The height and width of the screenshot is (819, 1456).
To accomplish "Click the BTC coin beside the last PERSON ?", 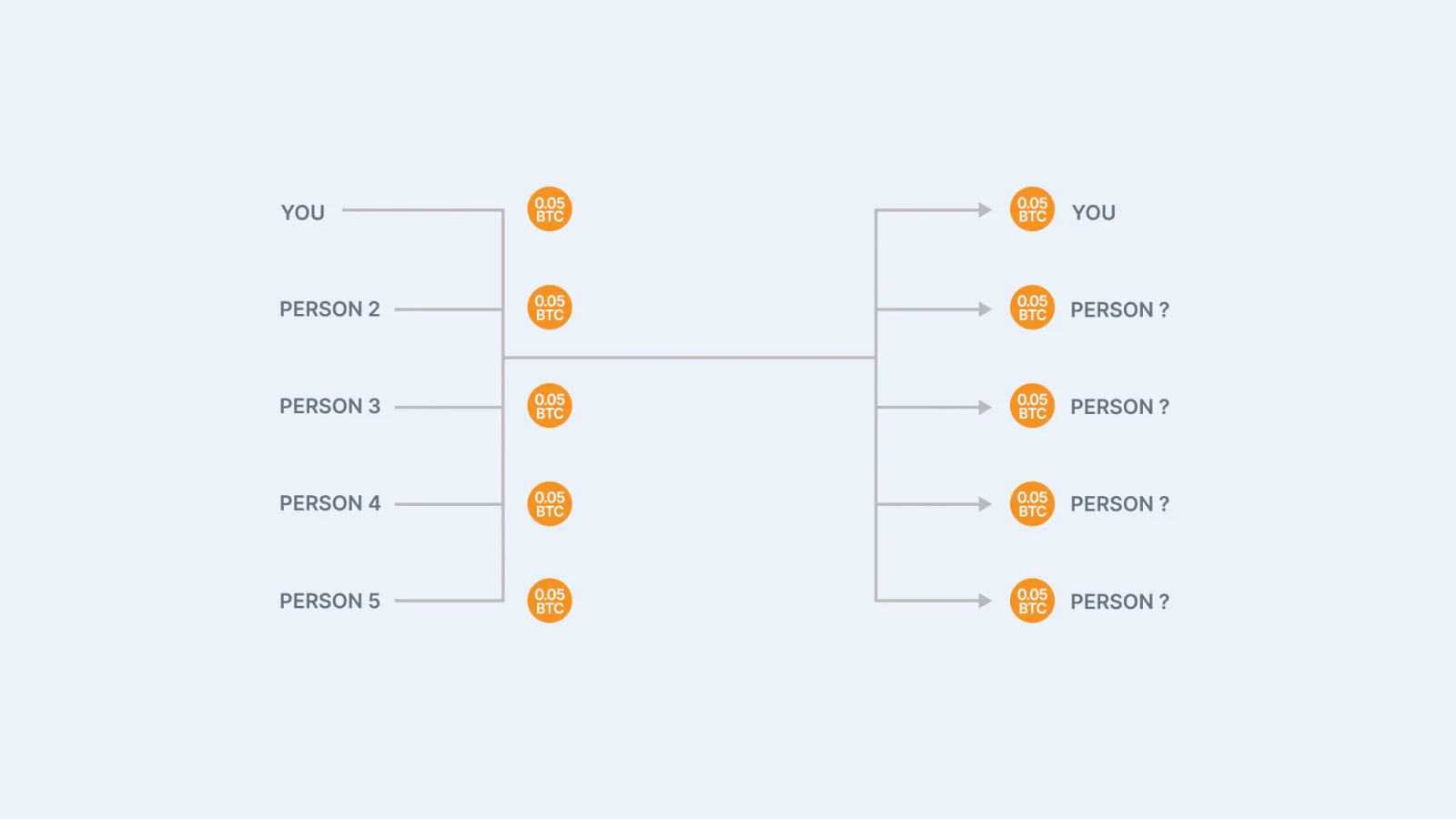I will [x=1032, y=601].
